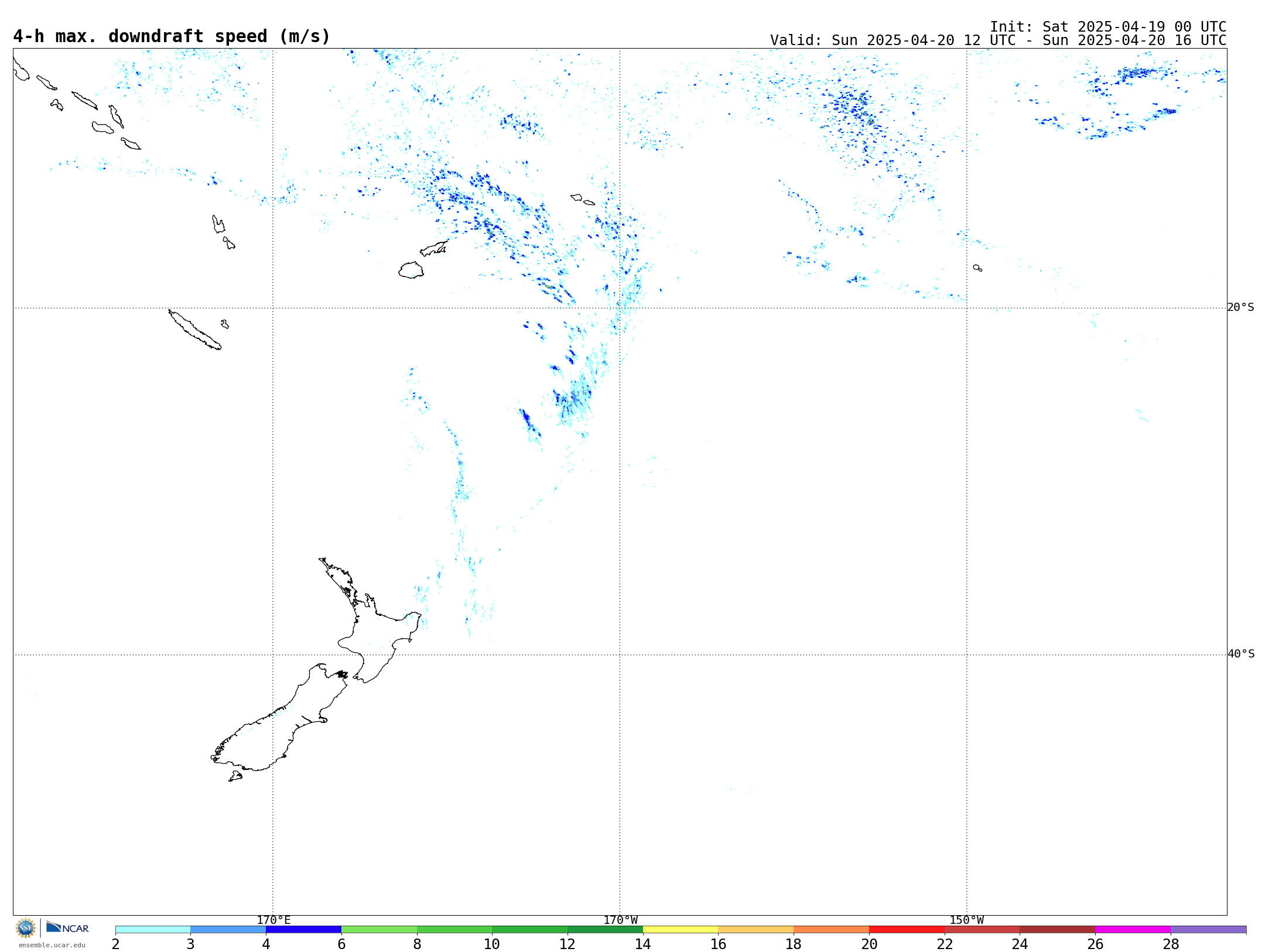This screenshot has height=952, width=1265.
Task: Click Stewart Island below the South Island
Action: point(235,776)
